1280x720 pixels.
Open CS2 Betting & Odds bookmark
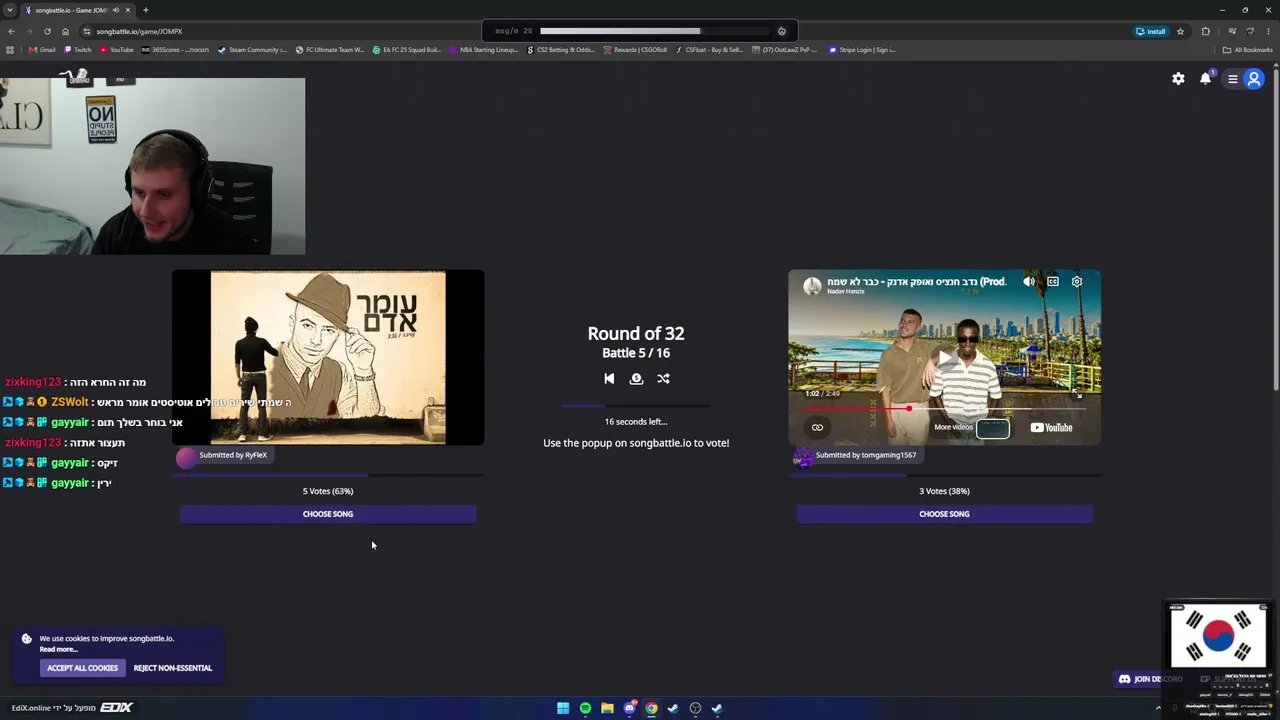pos(561,49)
